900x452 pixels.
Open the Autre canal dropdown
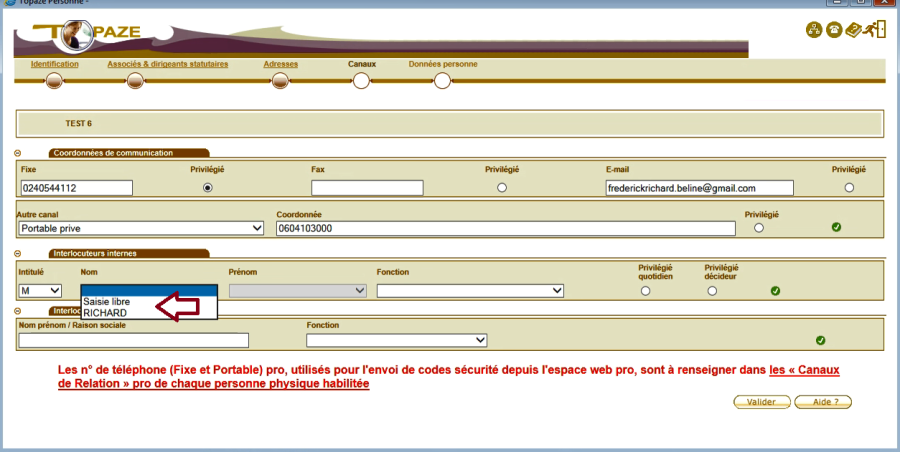141,228
